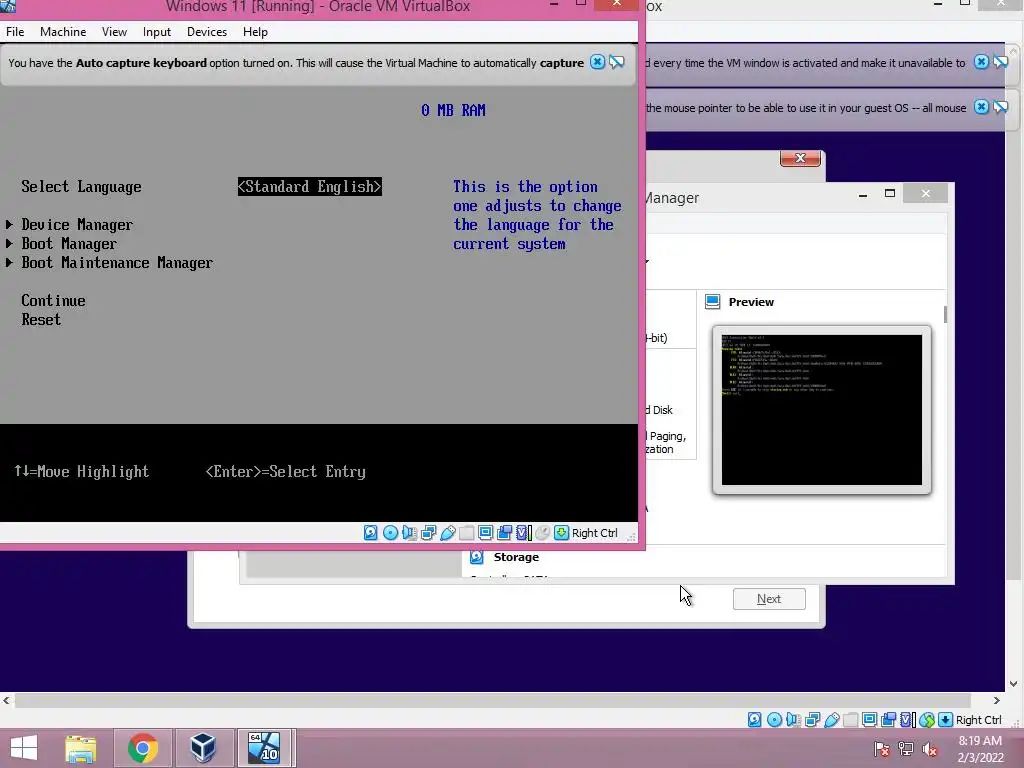The image size is (1024, 768).
Task: Maximize the Manager window
Action: point(889,193)
